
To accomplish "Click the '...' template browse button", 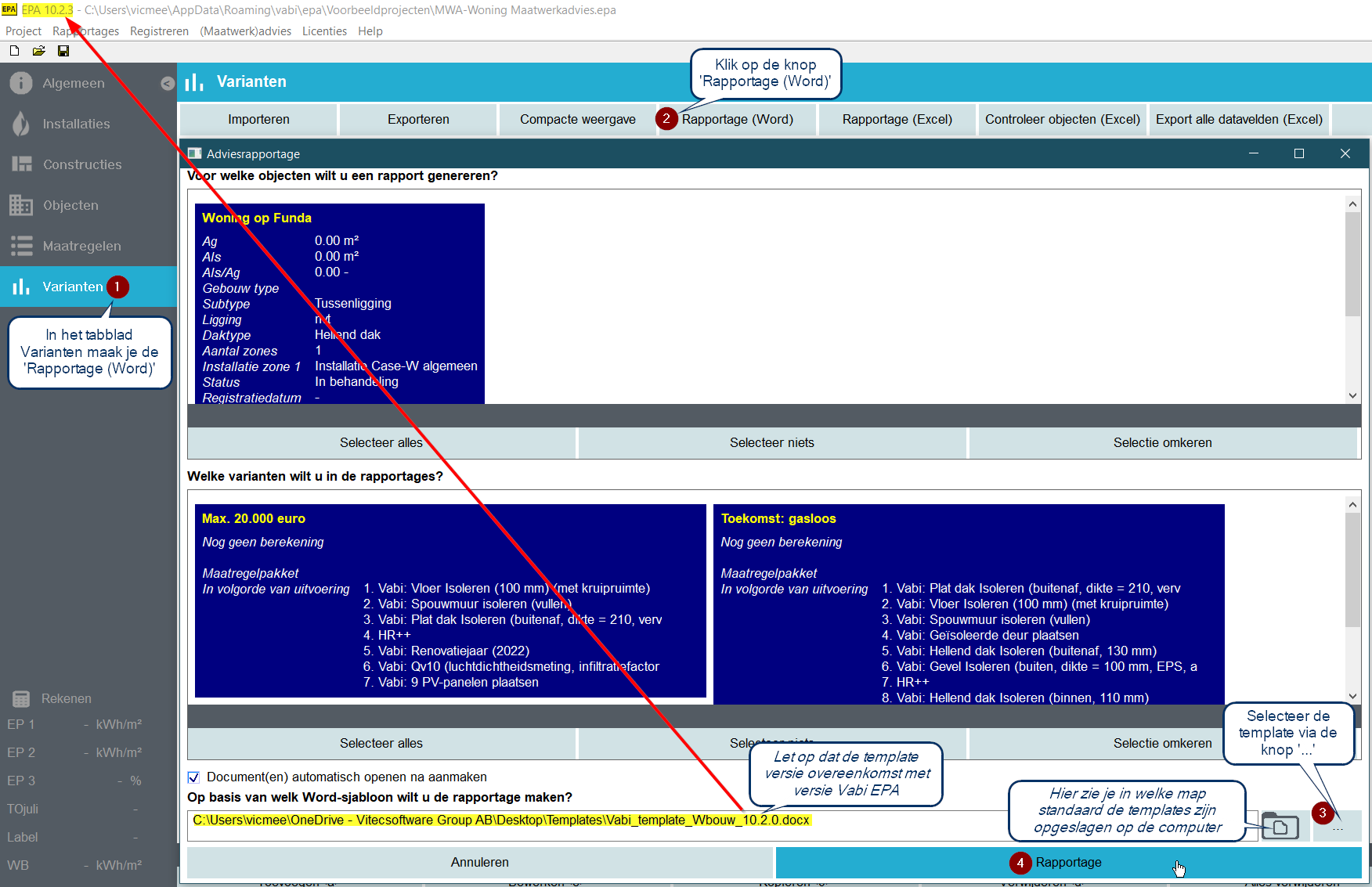I will pyautogui.click(x=1338, y=827).
